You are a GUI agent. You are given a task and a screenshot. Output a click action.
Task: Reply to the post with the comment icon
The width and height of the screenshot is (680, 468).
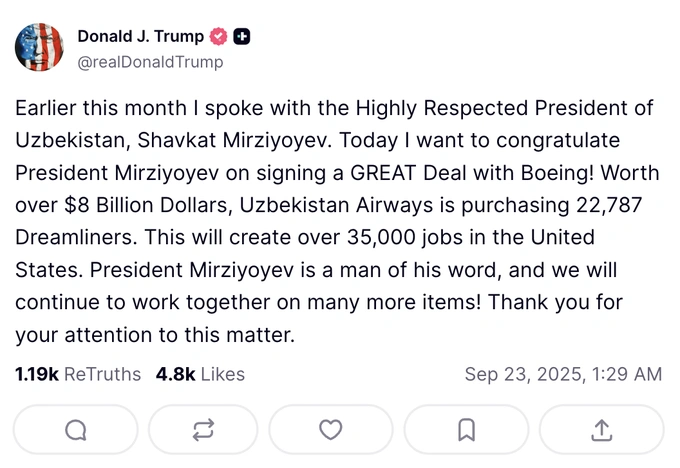point(76,429)
